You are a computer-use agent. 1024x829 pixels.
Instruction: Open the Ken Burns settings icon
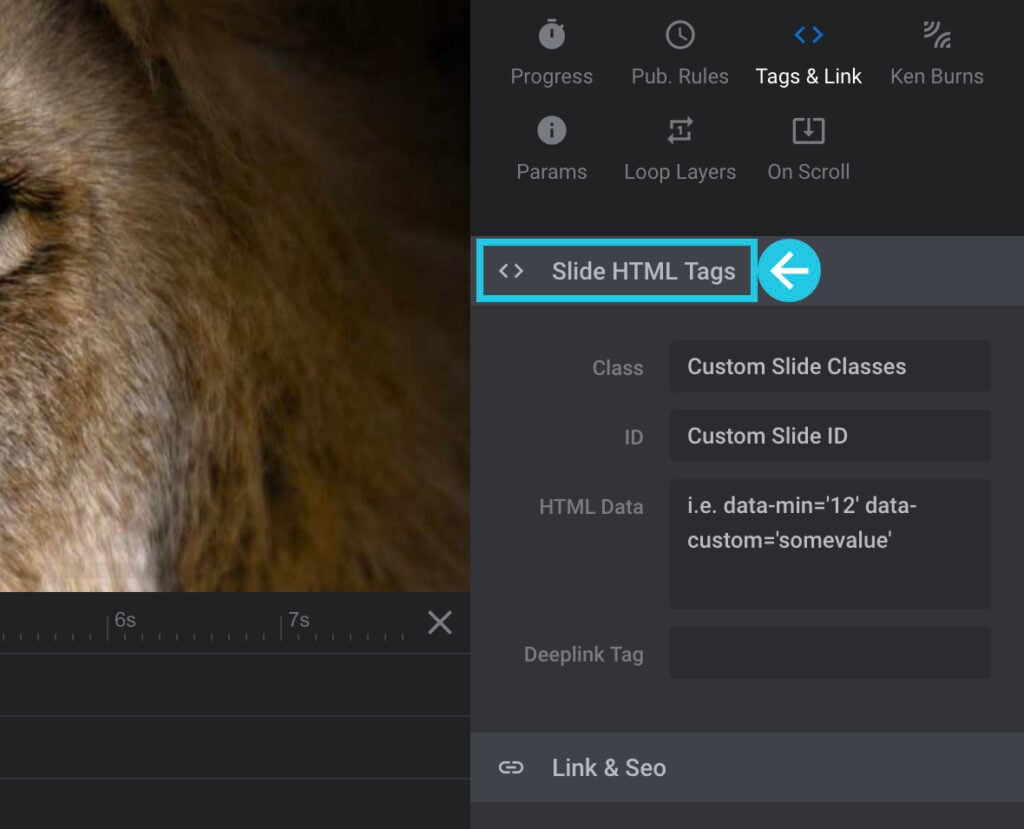[936, 35]
